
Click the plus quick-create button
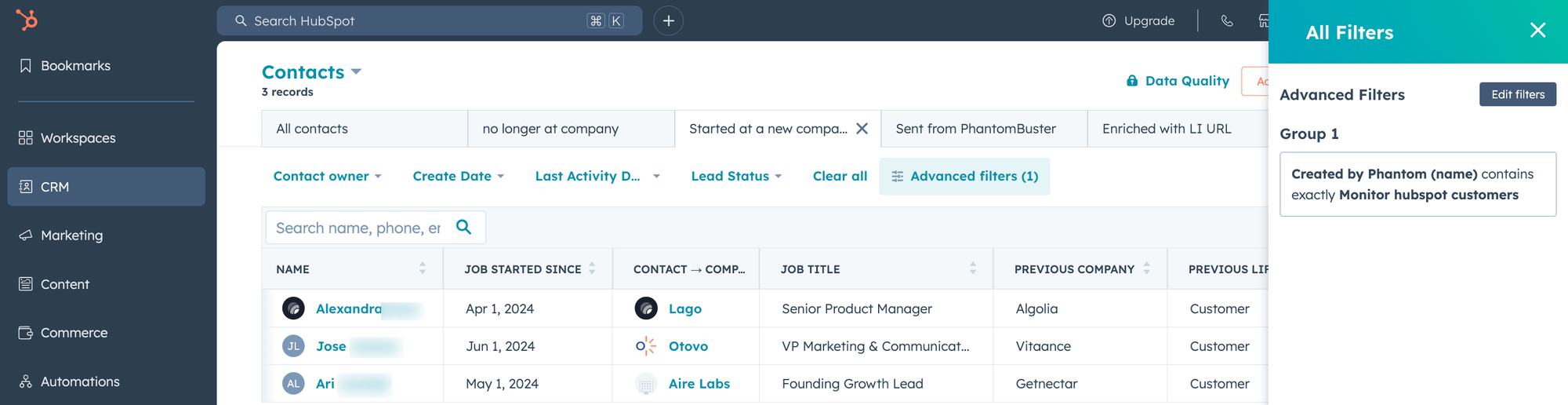point(668,20)
